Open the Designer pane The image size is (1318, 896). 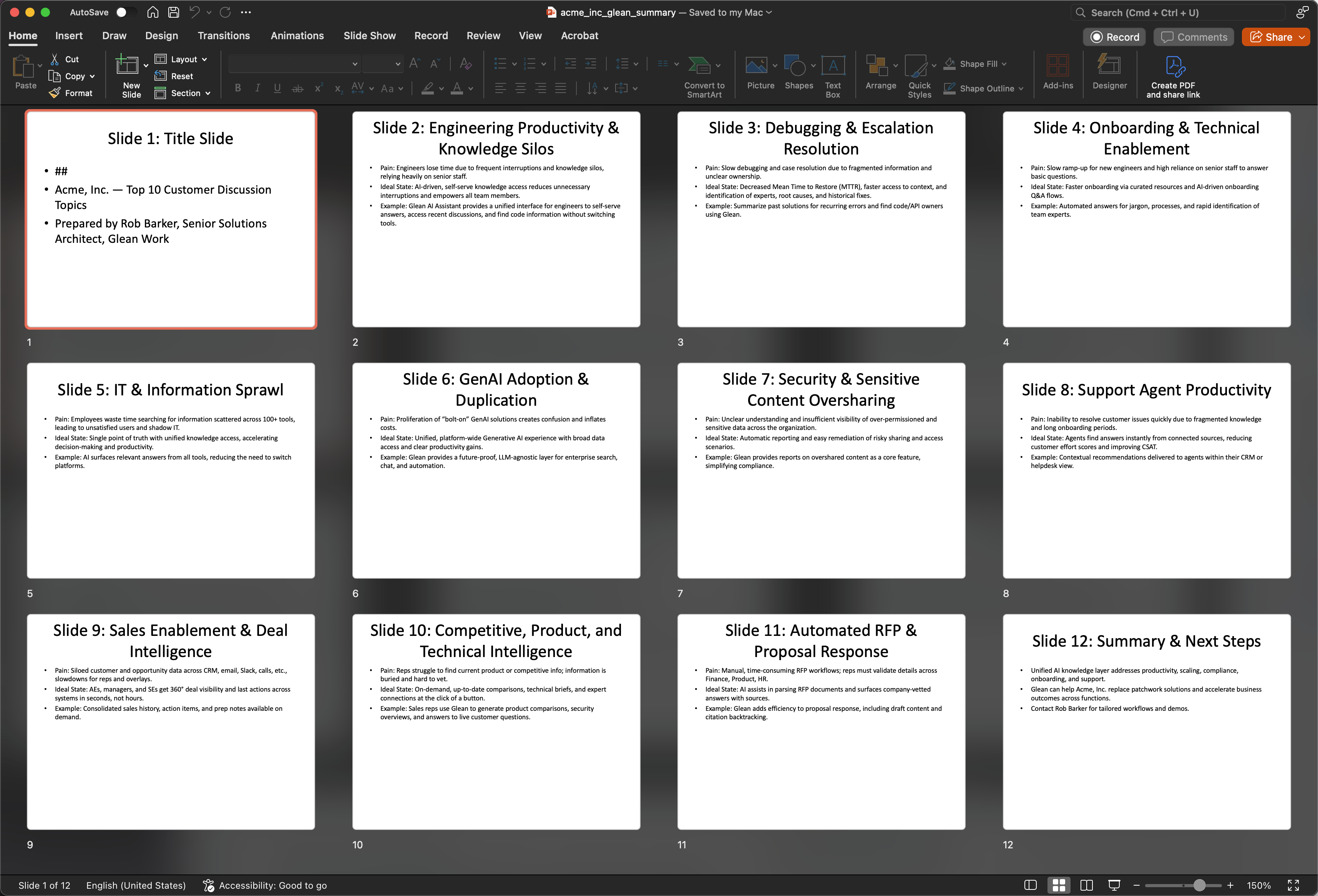coord(1109,73)
